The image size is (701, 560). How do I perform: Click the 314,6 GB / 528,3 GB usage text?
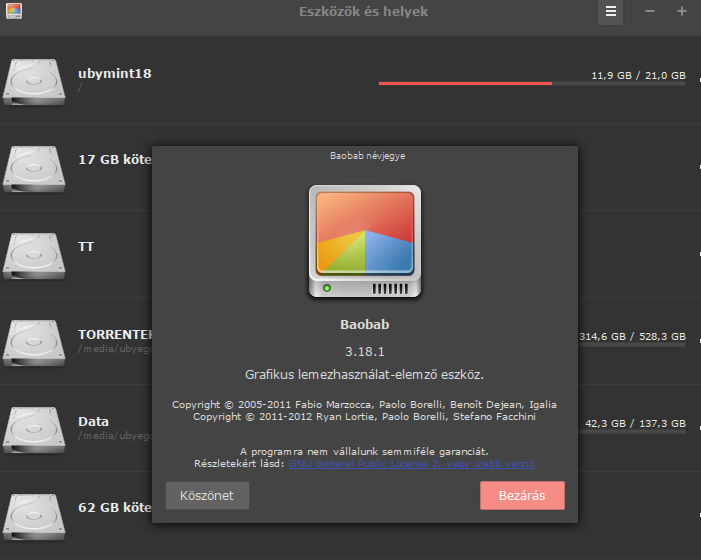coord(632,337)
